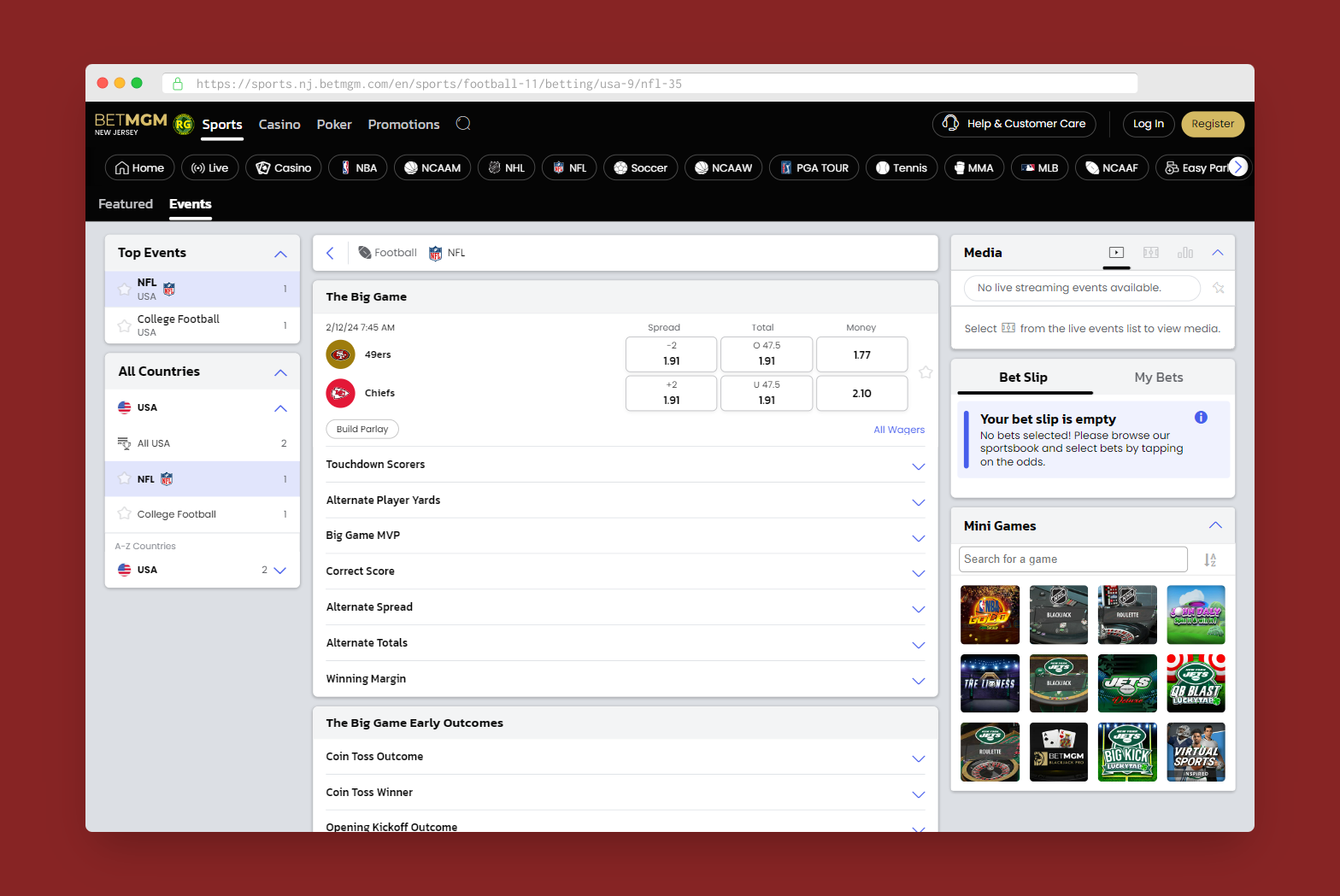Favorite the 49ers vs Chiefs game star

(x=926, y=372)
